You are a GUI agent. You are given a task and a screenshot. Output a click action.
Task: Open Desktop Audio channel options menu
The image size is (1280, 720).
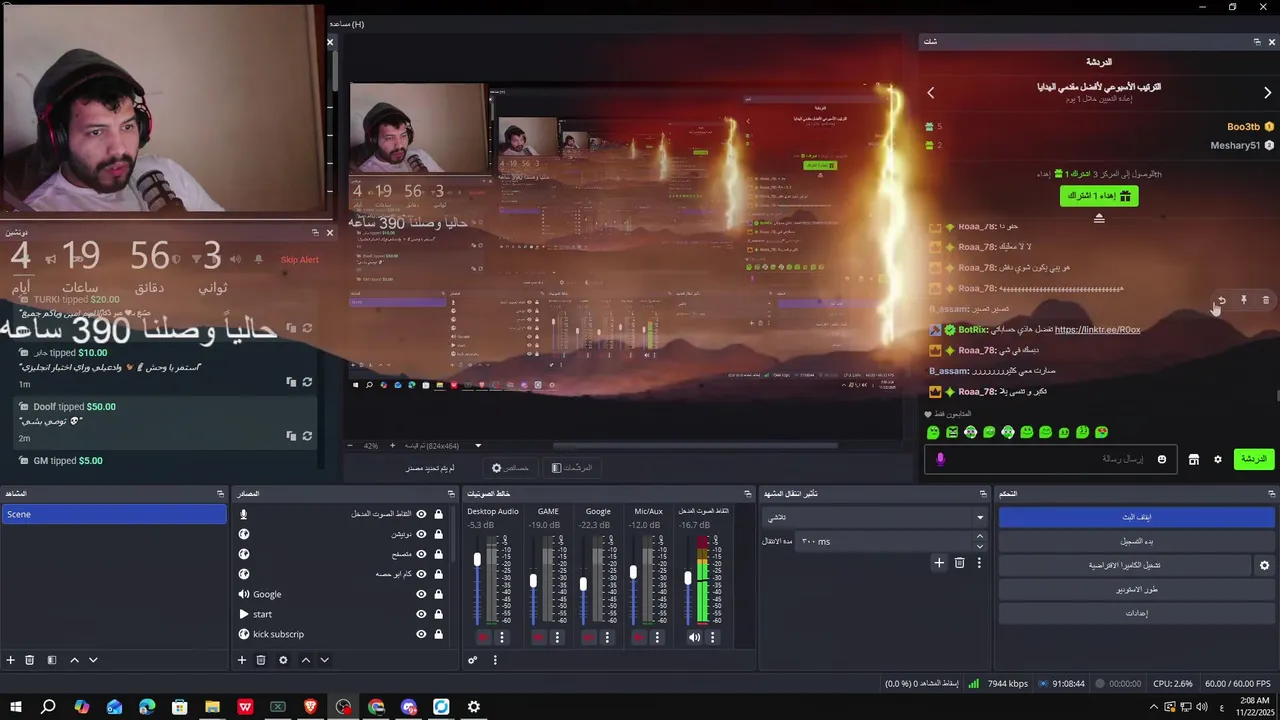click(502, 637)
